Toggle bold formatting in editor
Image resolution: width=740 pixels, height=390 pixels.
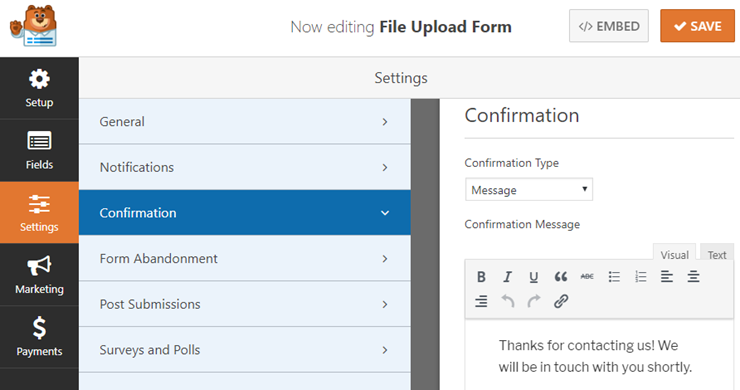click(x=481, y=277)
